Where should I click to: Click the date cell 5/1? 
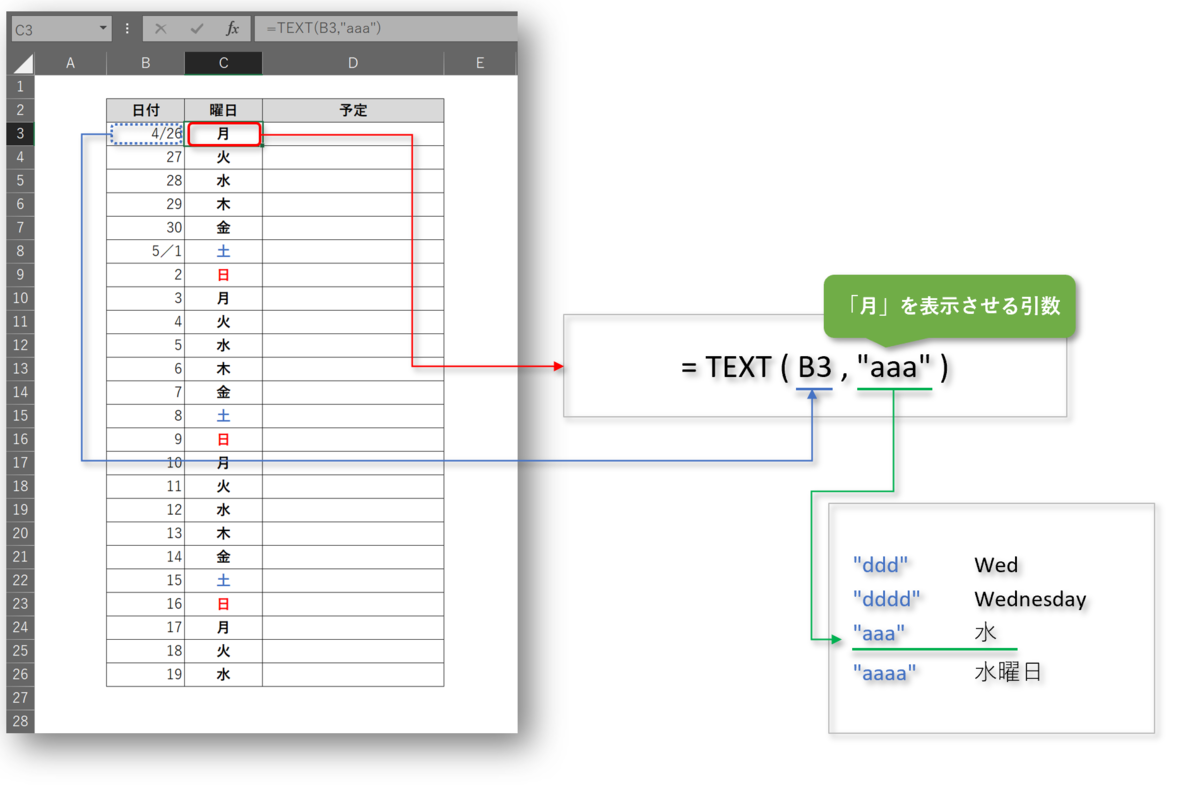pyautogui.click(x=145, y=251)
